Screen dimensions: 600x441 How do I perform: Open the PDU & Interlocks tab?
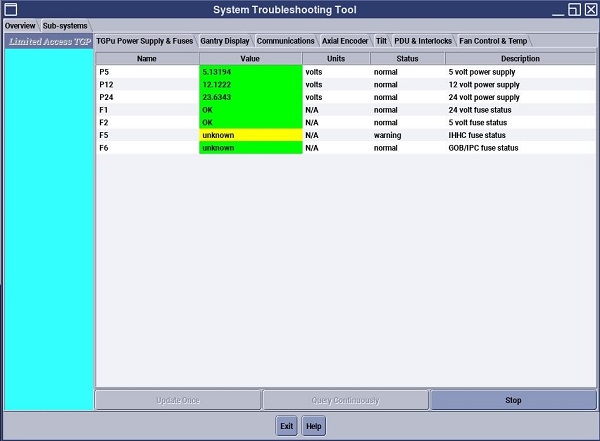[x=424, y=41]
